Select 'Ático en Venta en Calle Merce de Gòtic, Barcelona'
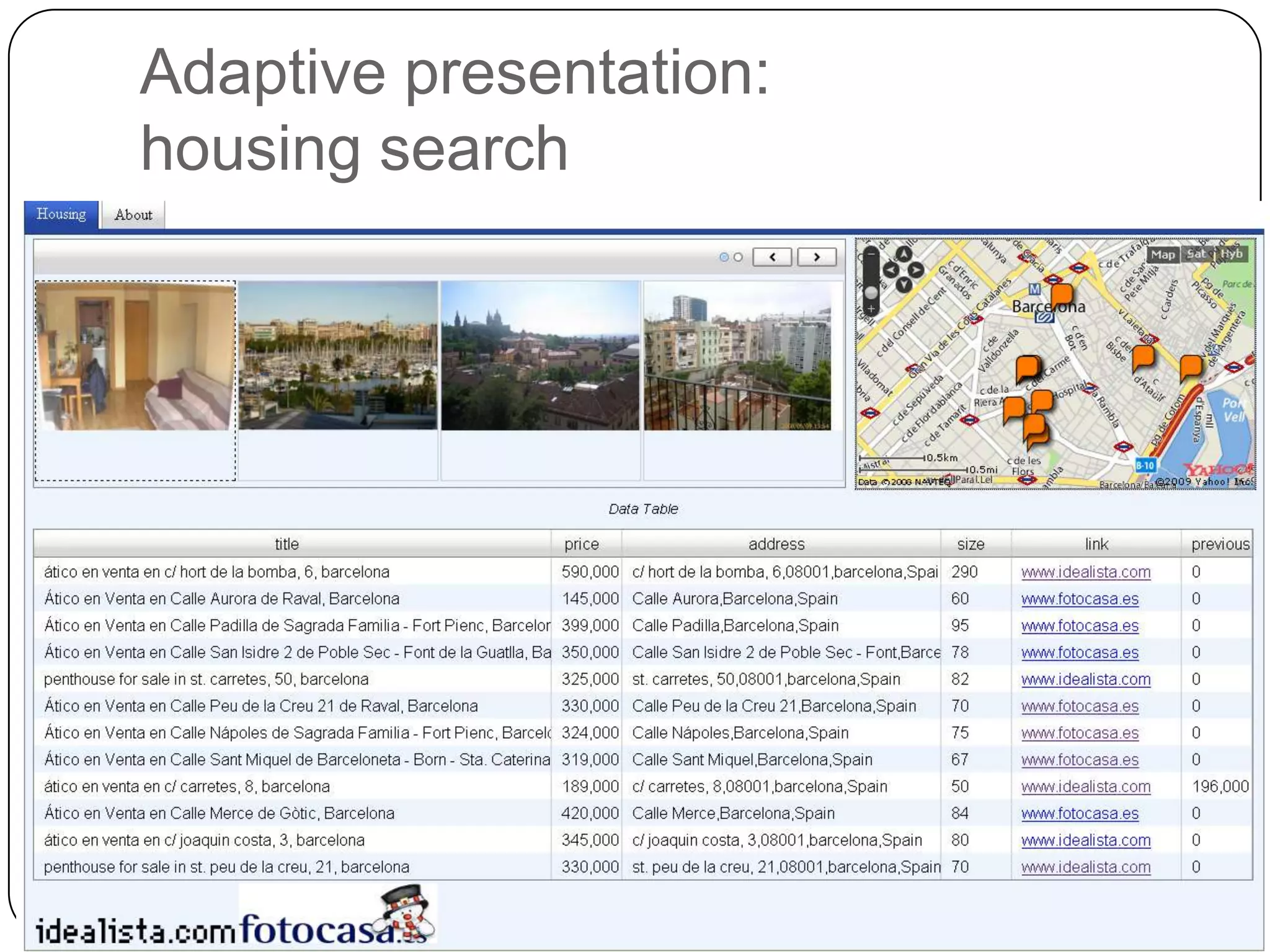The height and width of the screenshot is (952, 1270). tap(643, 813)
